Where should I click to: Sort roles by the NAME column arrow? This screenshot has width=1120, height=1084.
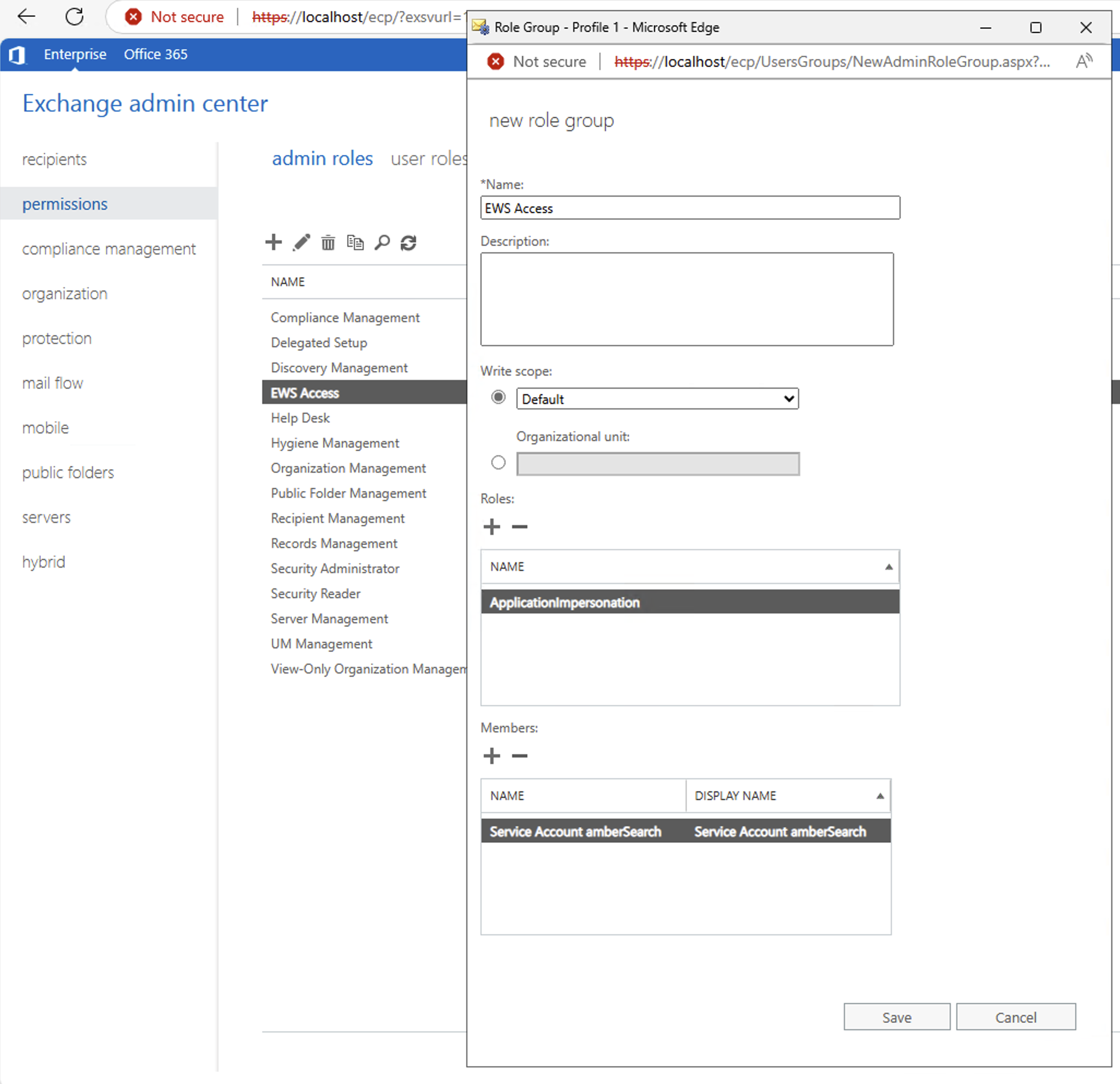click(x=889, y=567)
